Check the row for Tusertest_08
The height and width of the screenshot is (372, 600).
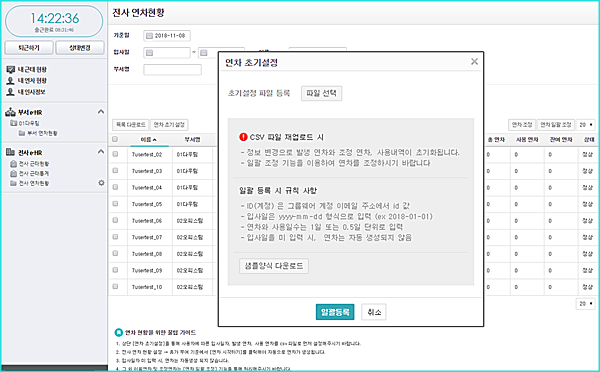(115, 253)
